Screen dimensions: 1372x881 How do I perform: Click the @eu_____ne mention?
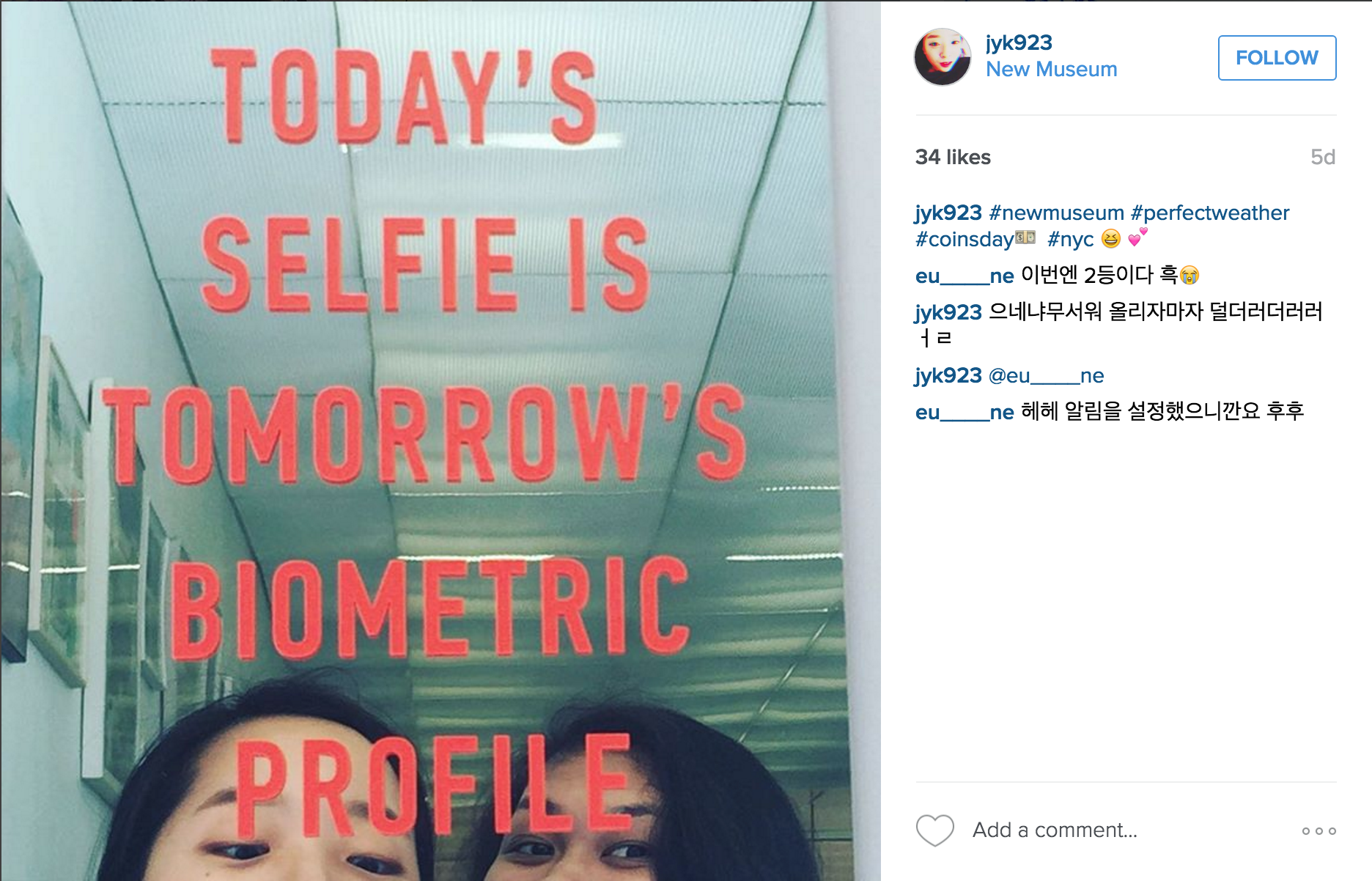tap(1046, 375)
